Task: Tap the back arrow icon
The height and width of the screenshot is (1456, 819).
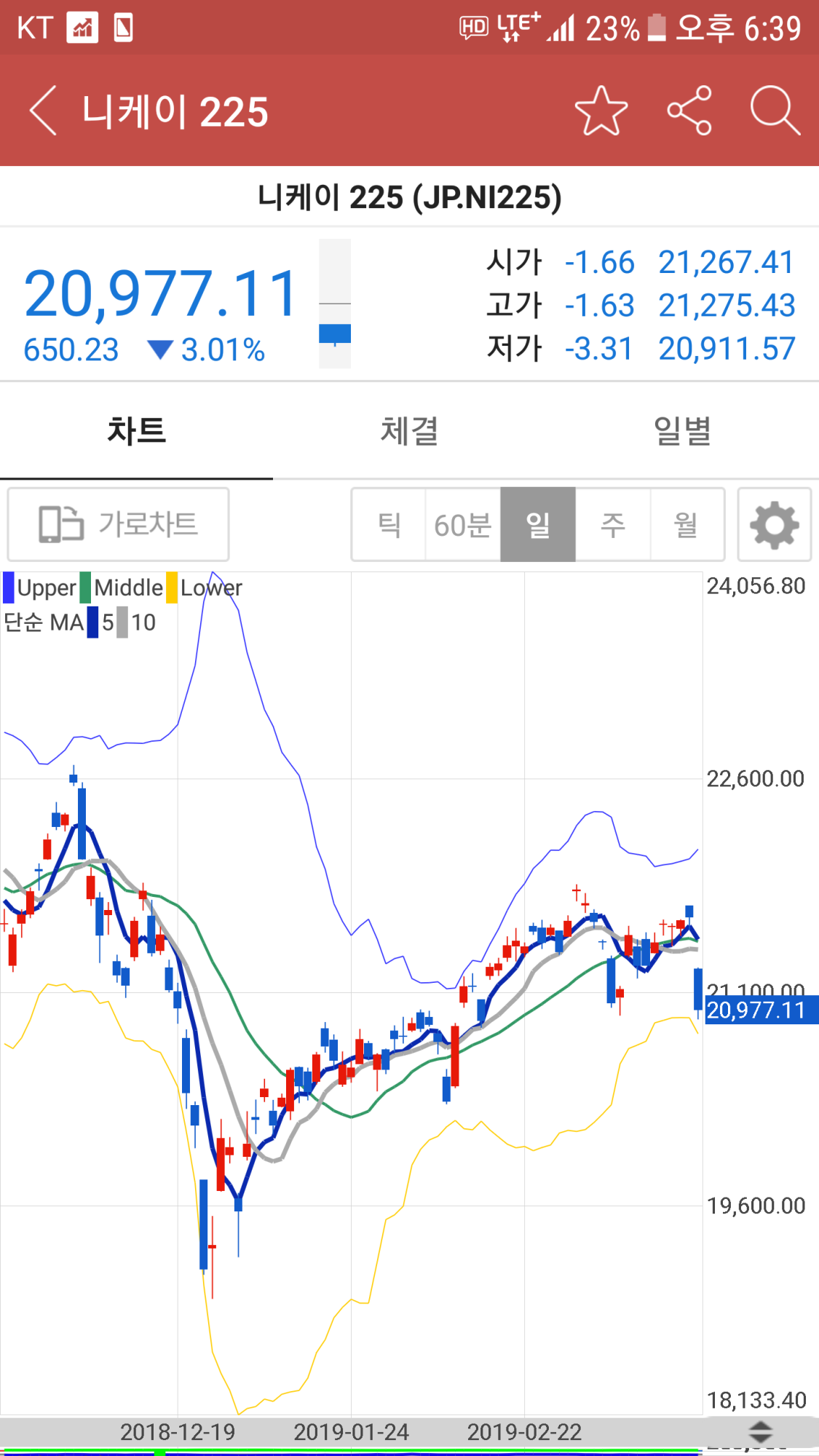Action: click(43, 111)
